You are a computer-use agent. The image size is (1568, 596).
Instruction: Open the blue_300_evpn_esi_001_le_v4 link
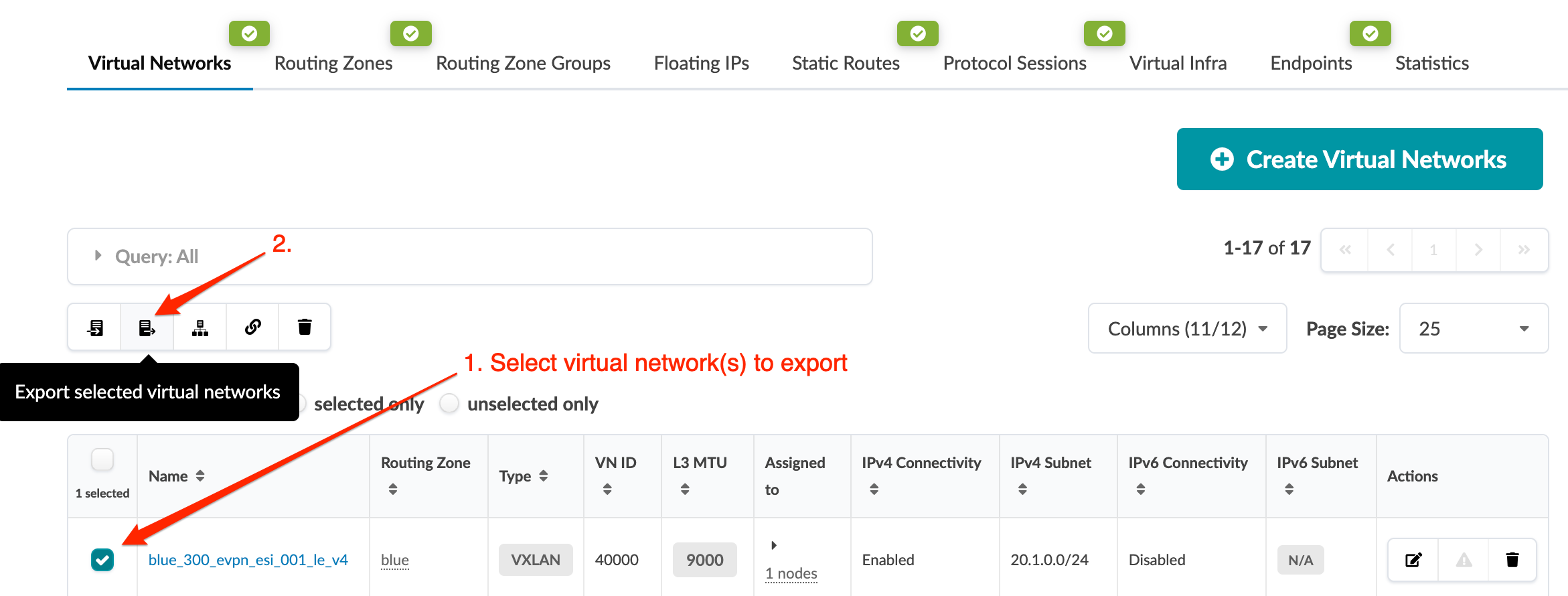pyautogui.click(x=248, y=560)
